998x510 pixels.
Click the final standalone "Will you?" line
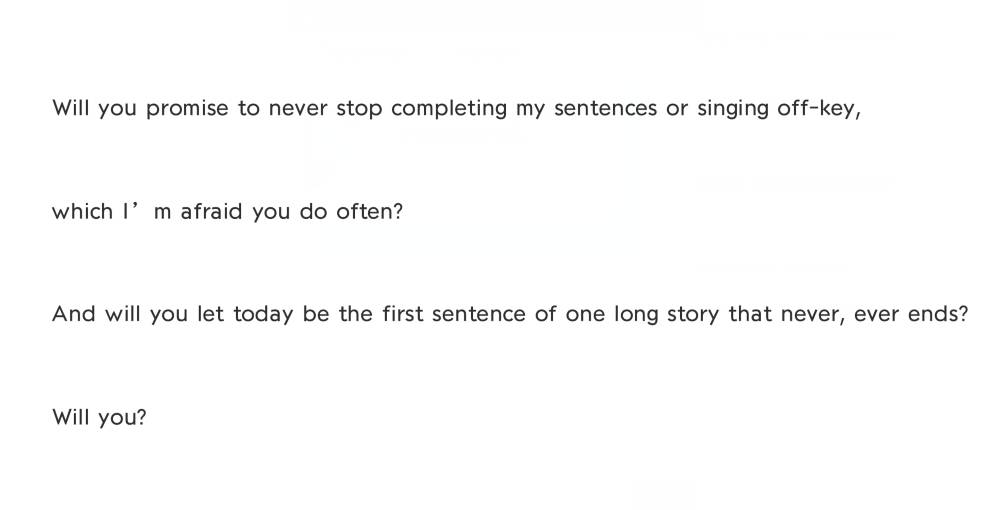pyautogui.click(x=99, y=417)
